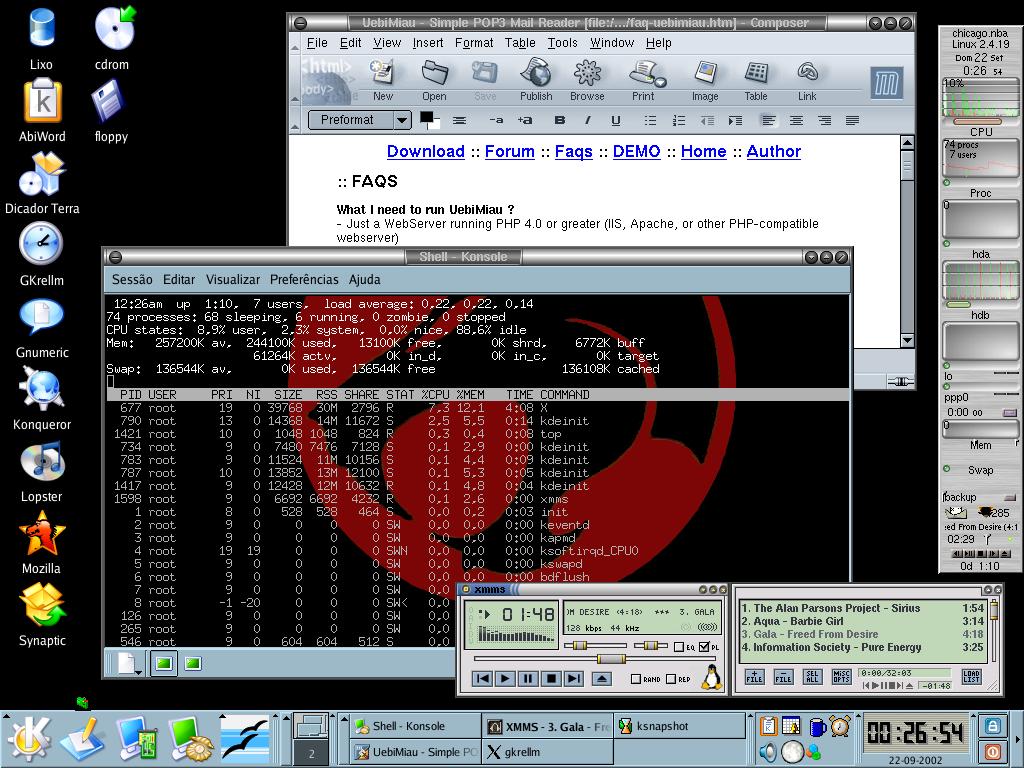Open the KDE K menu on panel
The height and width of the screenshot is (768, 1024).
click(x=28, y=739)
